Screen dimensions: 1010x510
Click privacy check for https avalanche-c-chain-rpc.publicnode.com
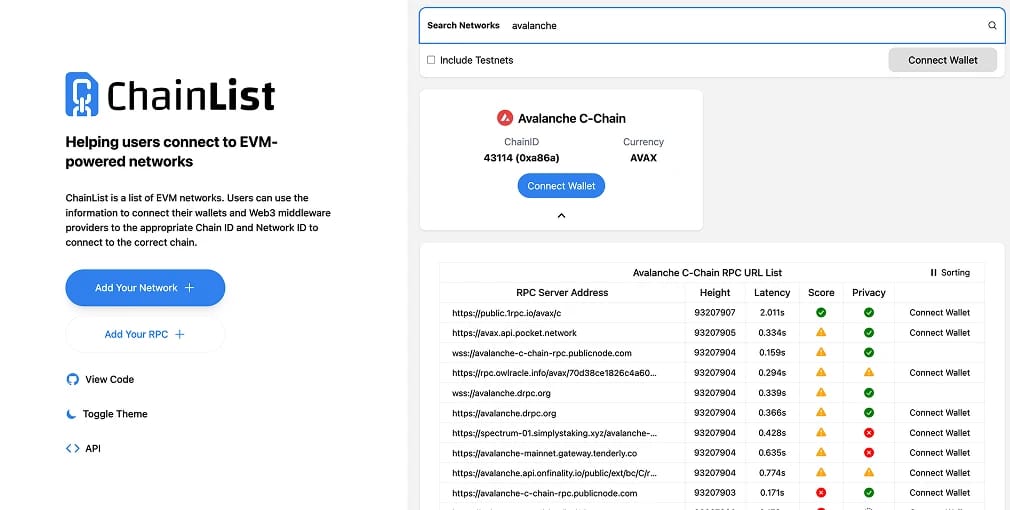(869, 493)
